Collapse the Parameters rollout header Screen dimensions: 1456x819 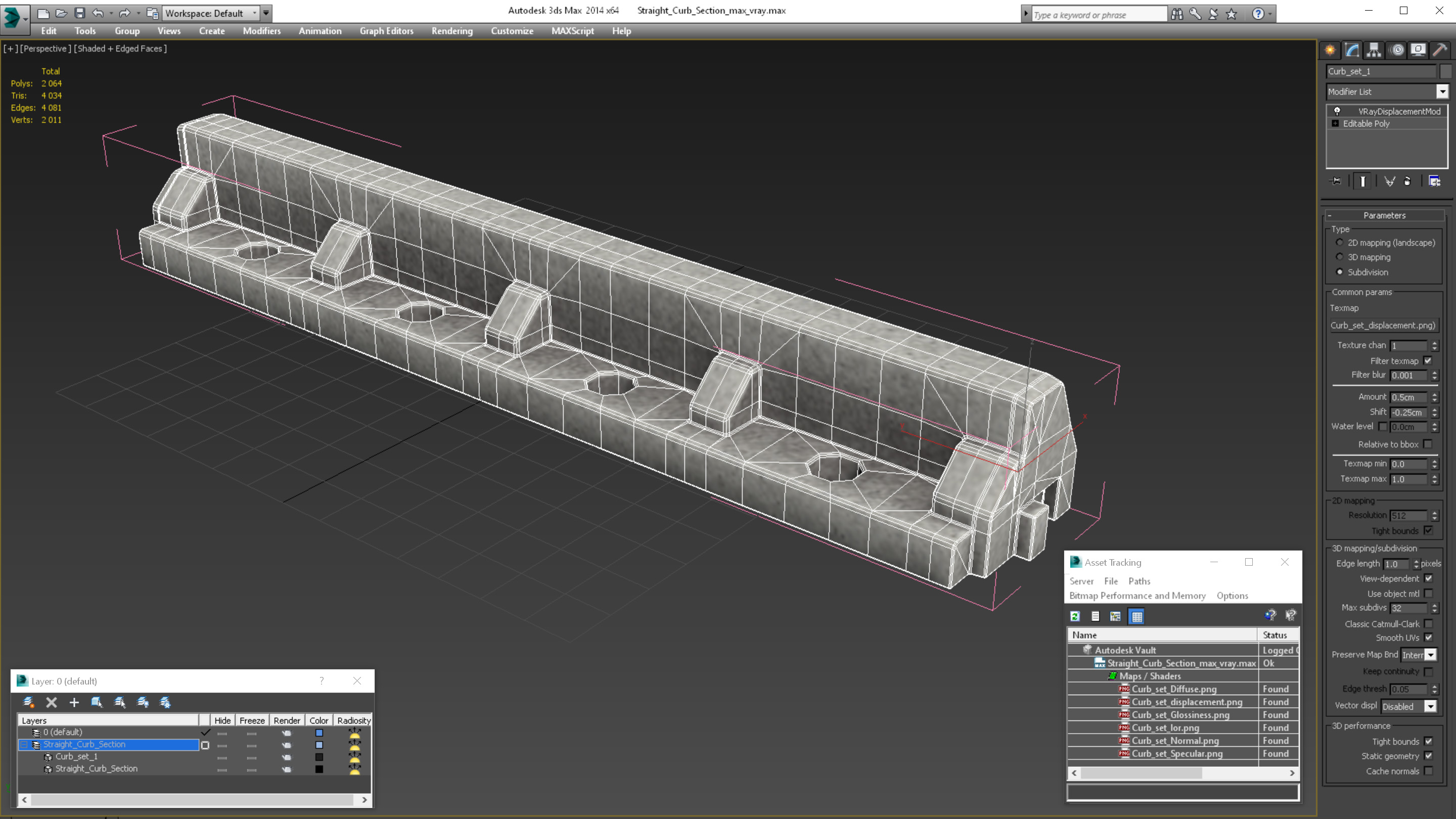point(1384,215)
